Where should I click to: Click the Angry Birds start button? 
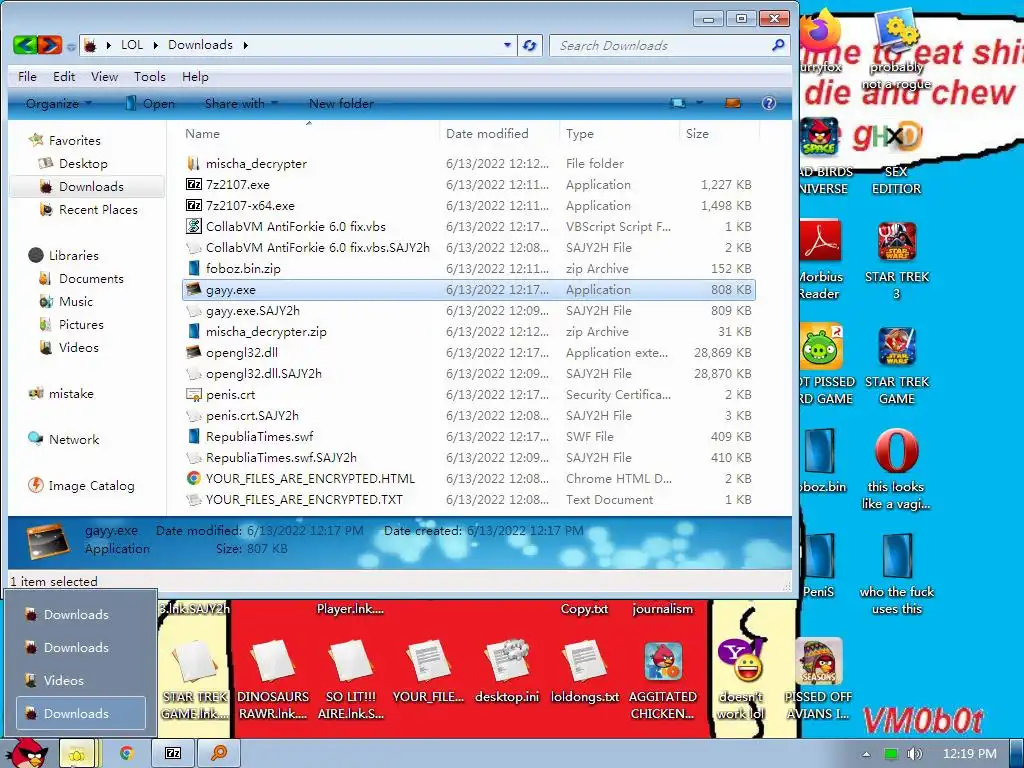(x=26, y=752)
